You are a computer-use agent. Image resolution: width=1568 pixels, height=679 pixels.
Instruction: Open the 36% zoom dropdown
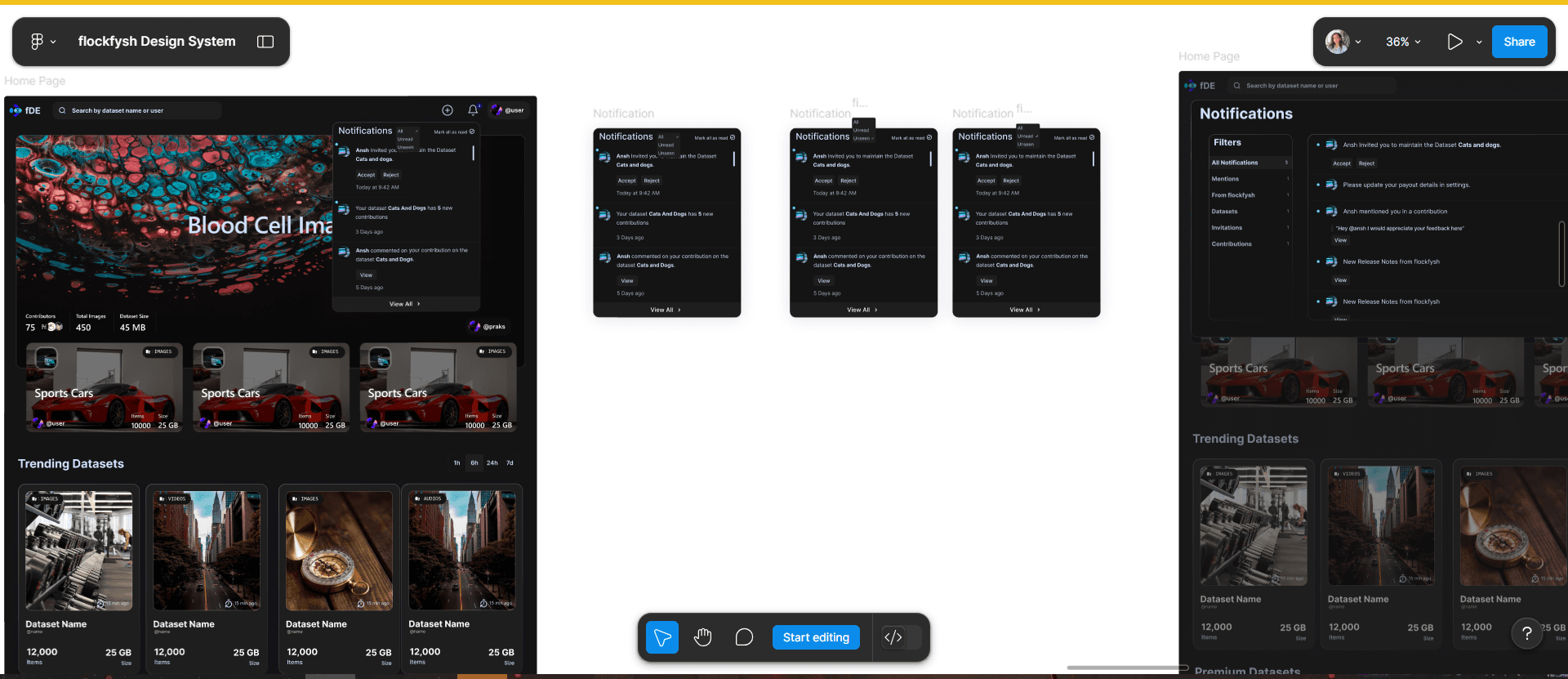click(1403, 42)
